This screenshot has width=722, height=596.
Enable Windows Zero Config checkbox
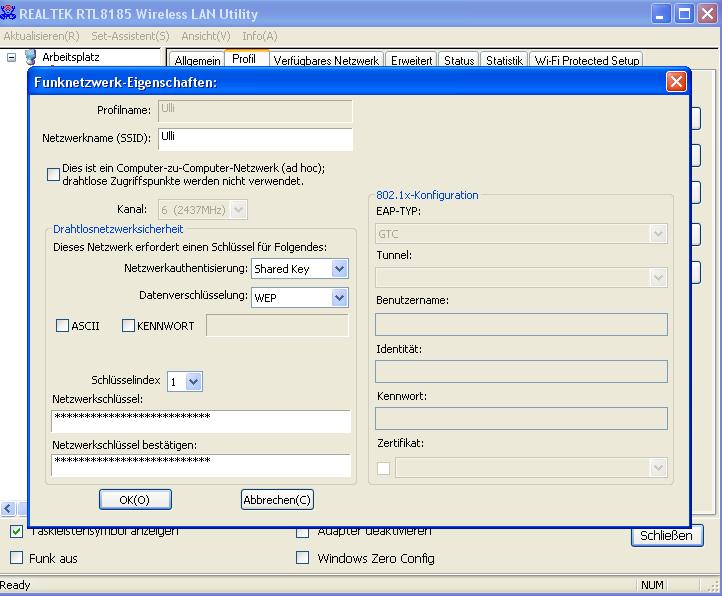click(x=303, y=558)
